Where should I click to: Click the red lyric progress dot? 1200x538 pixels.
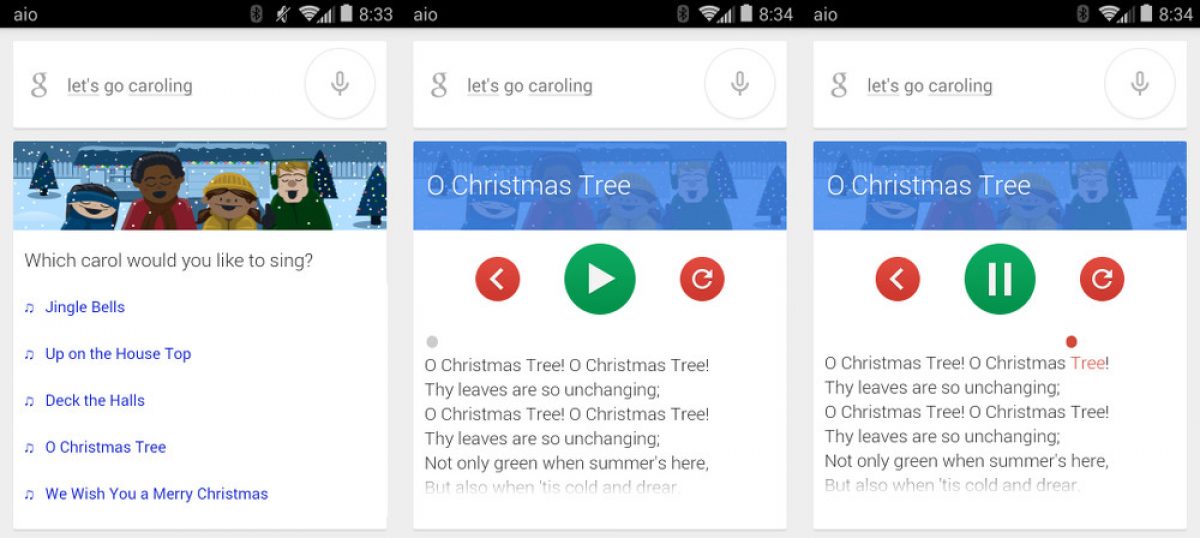1072,341
